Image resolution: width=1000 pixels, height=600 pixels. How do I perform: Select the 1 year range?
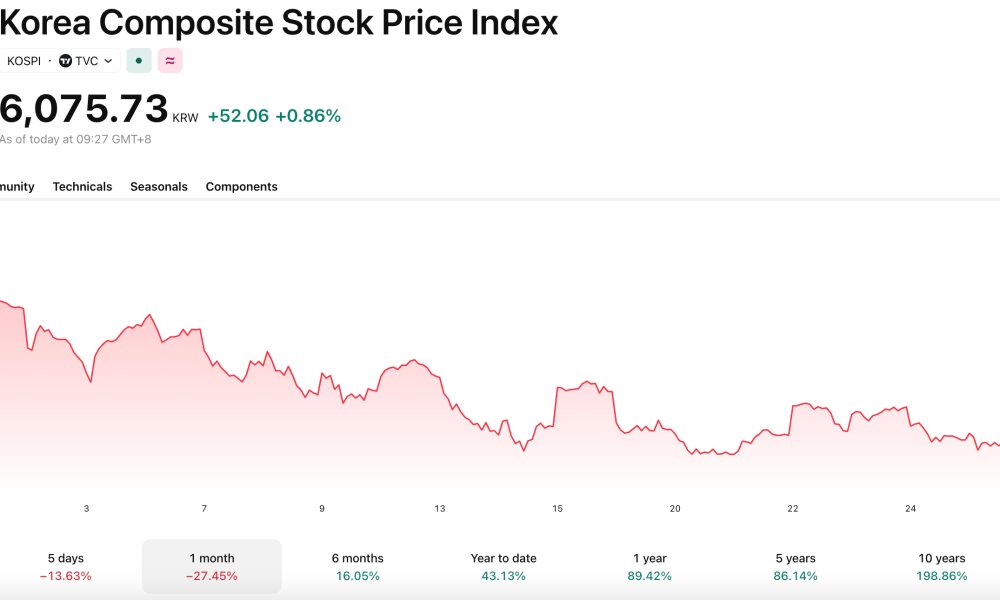point(650,567)
